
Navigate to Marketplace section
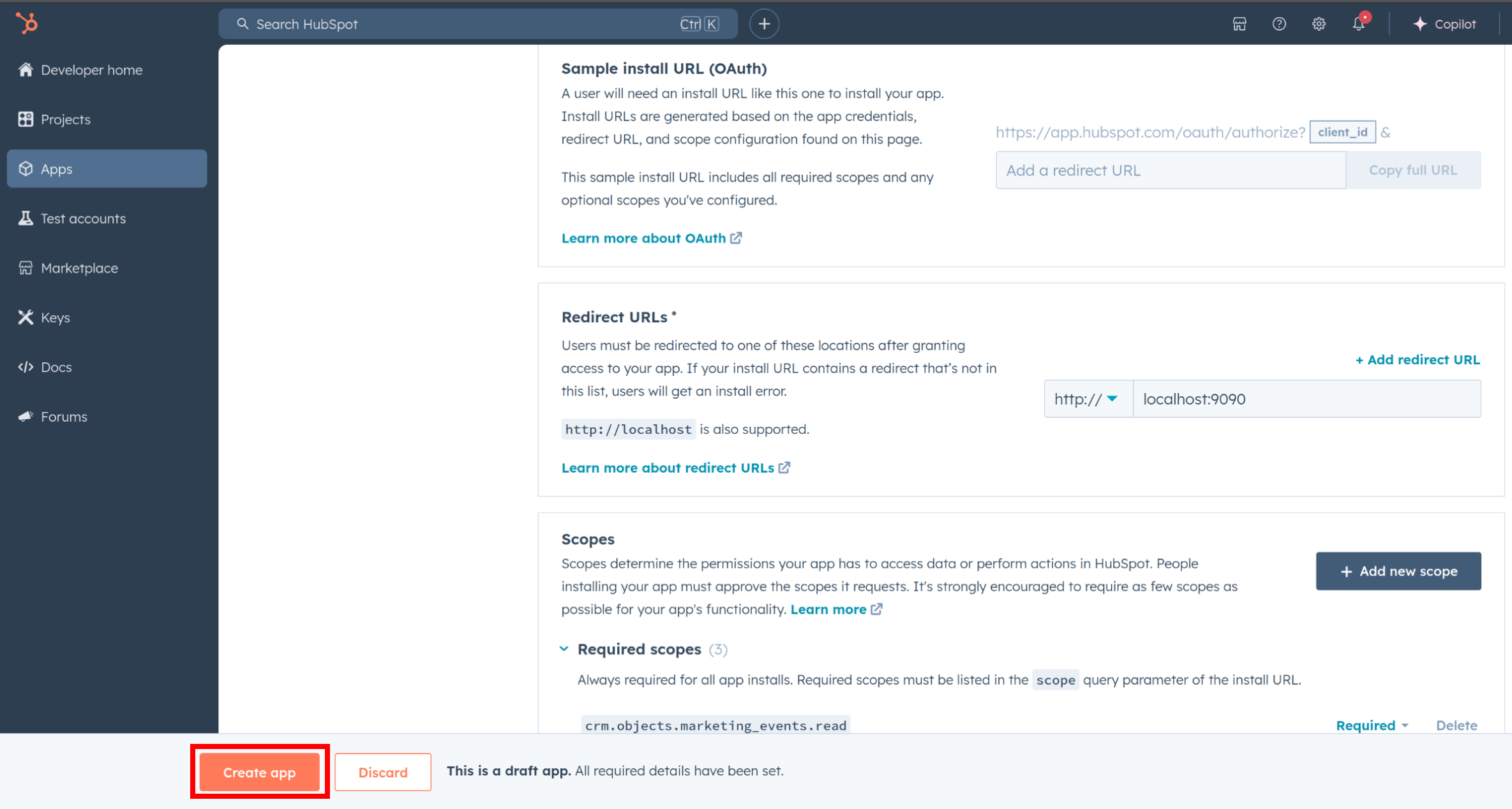(x=78, y=267)
